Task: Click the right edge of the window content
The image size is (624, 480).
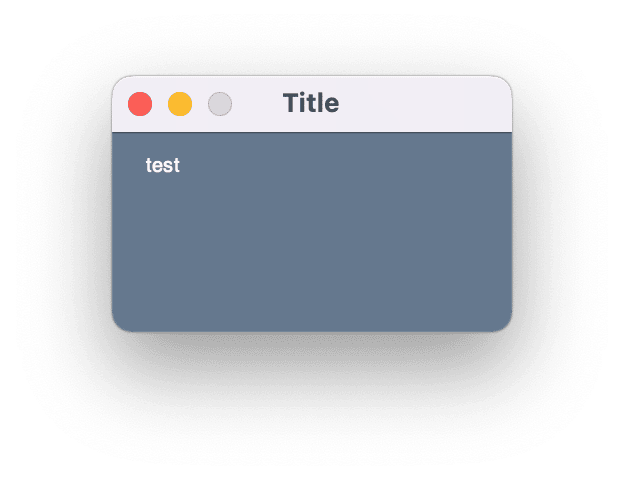Action: click(x=510, y=232)
